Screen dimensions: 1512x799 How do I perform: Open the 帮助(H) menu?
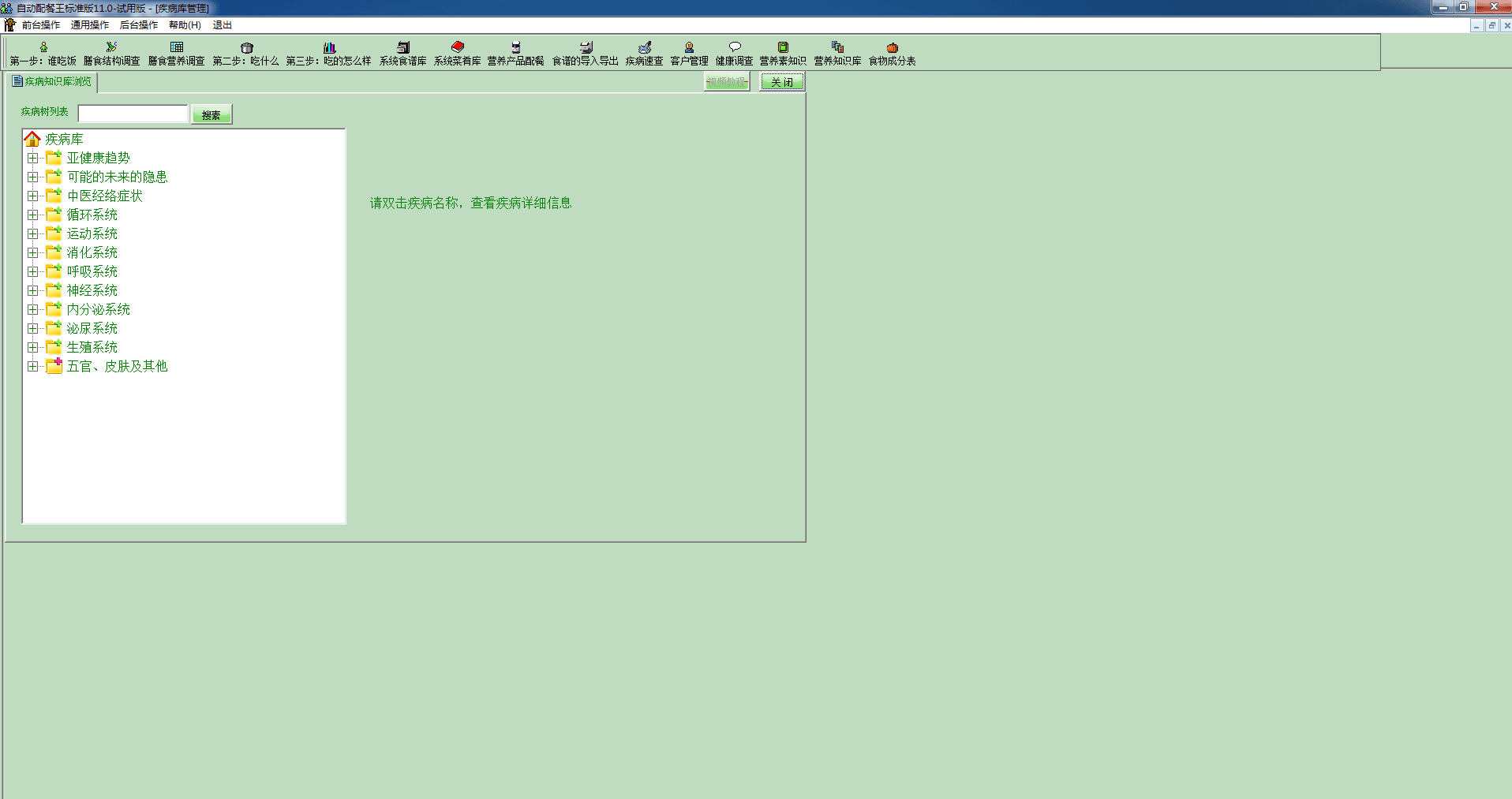pos(185,25)
